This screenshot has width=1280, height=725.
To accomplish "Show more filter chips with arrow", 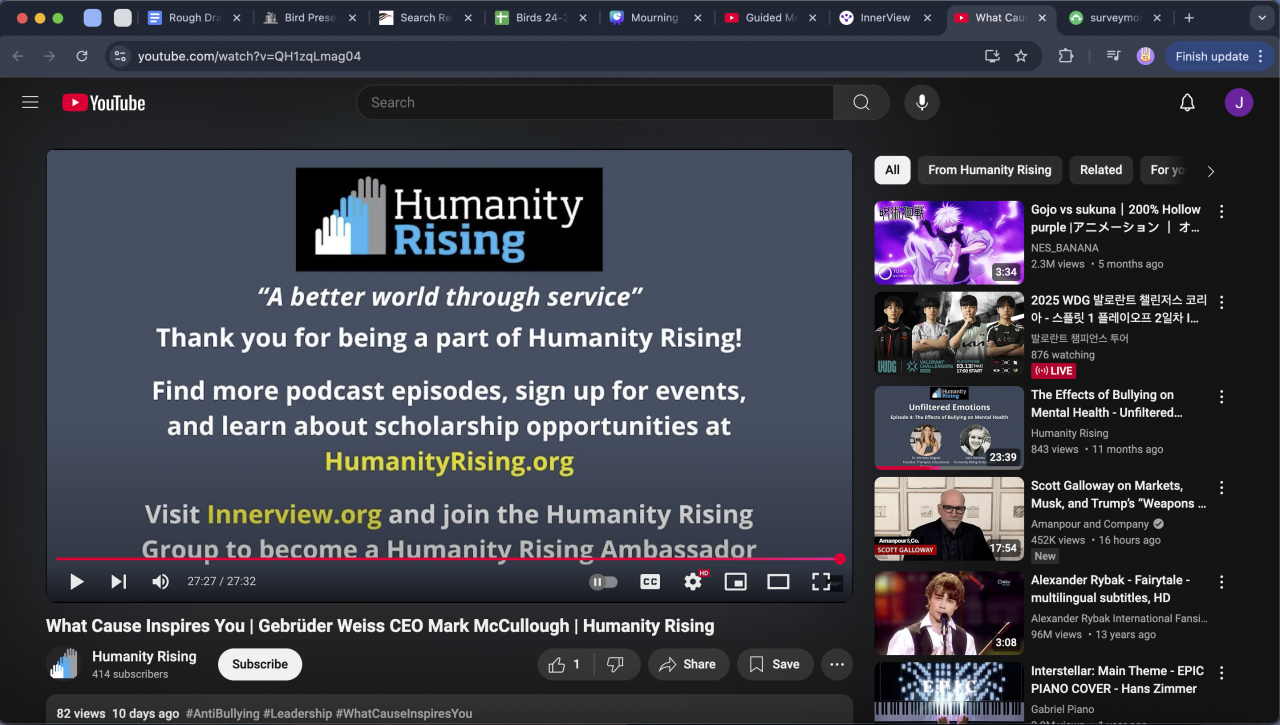I will pos(1211,171).
